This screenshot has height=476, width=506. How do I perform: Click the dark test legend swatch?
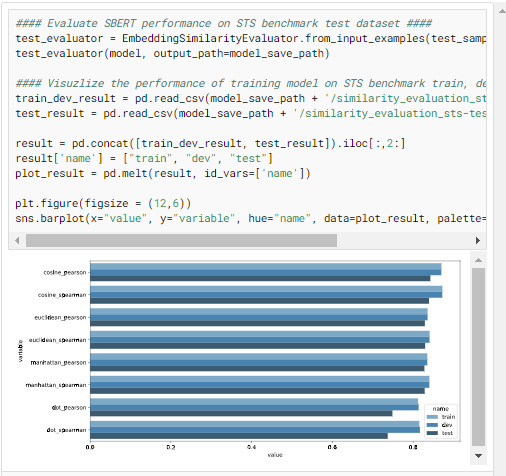coord(432,433)
